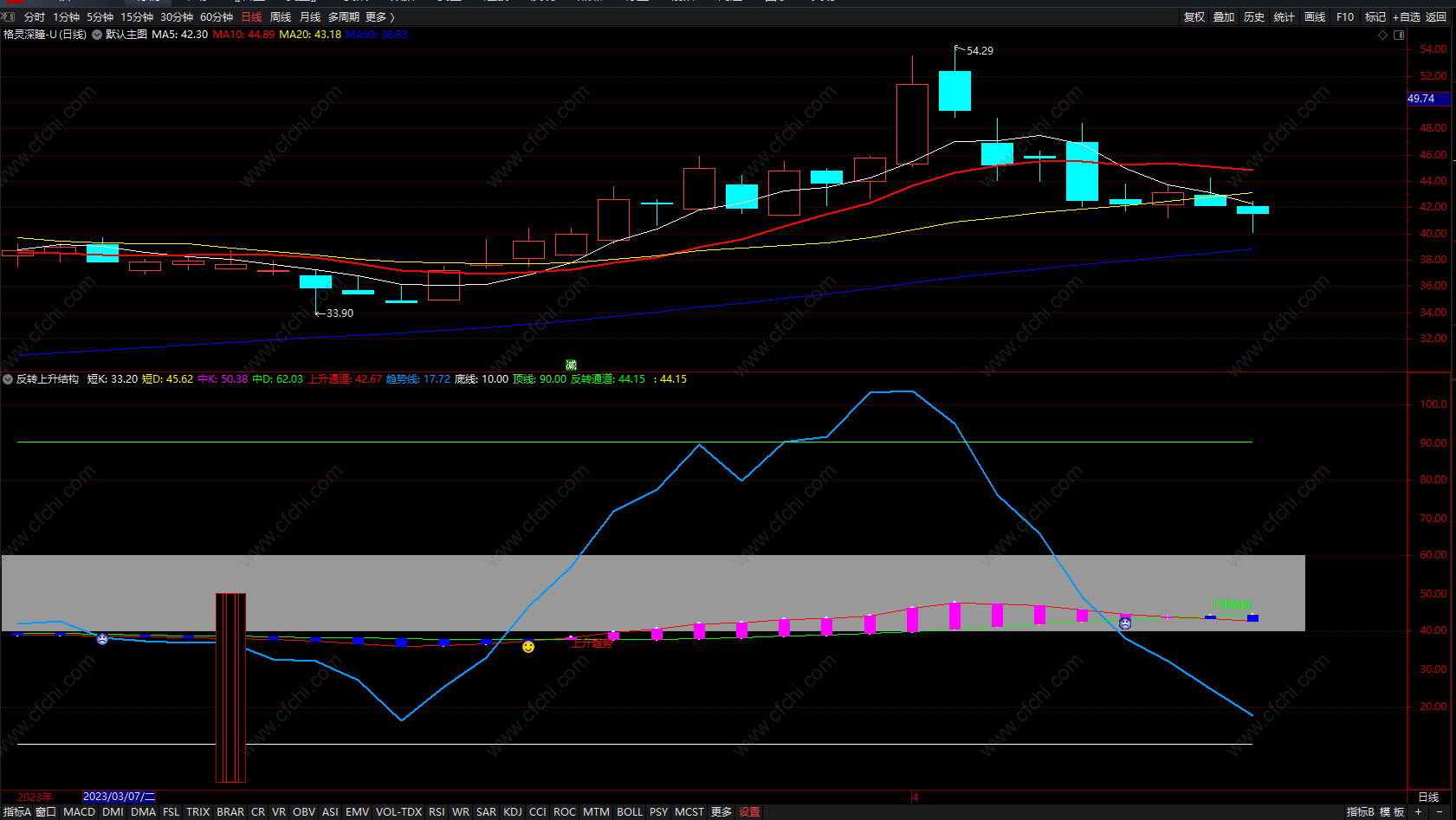
Task: Select the 日线 daily period
Action: click(x=251, y=17)
